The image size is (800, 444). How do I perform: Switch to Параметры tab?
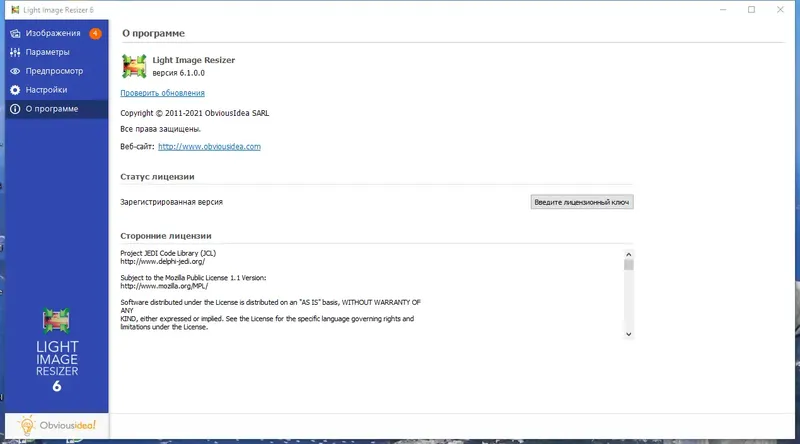(57, 52)
